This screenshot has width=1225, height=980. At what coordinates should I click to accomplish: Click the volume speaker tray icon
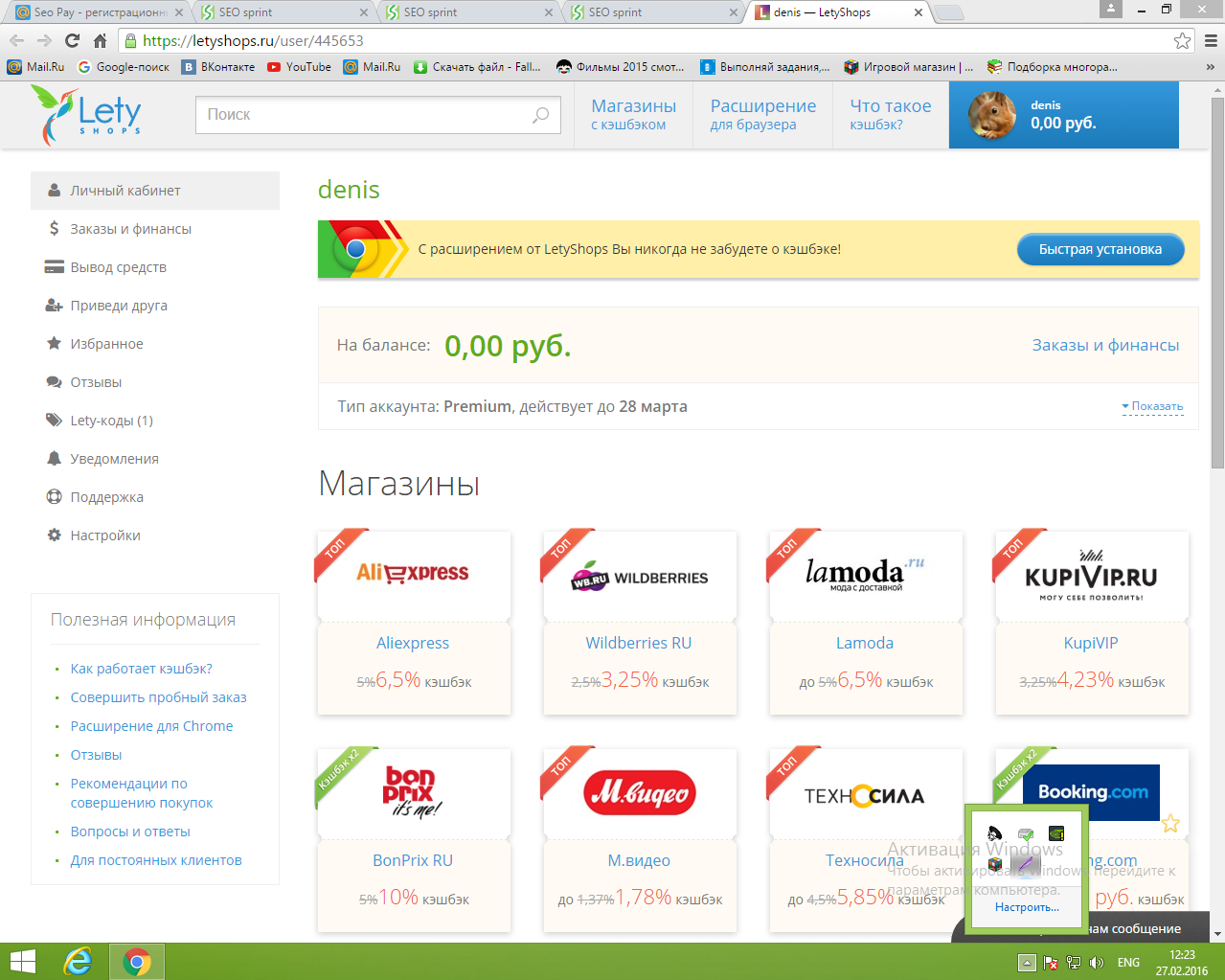pyautogui.click(x=1097, y=963)
